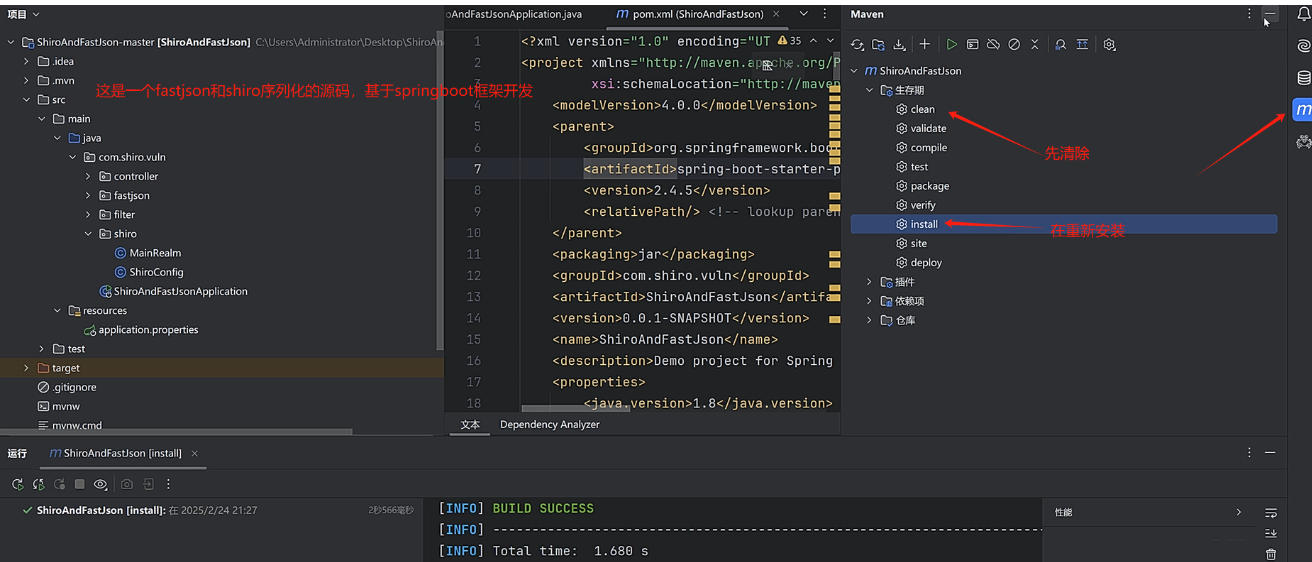Screen dimensions: 1312x562
Task: Click exit arrow icon in Run toolbar
Action: (x=148, y=484)
